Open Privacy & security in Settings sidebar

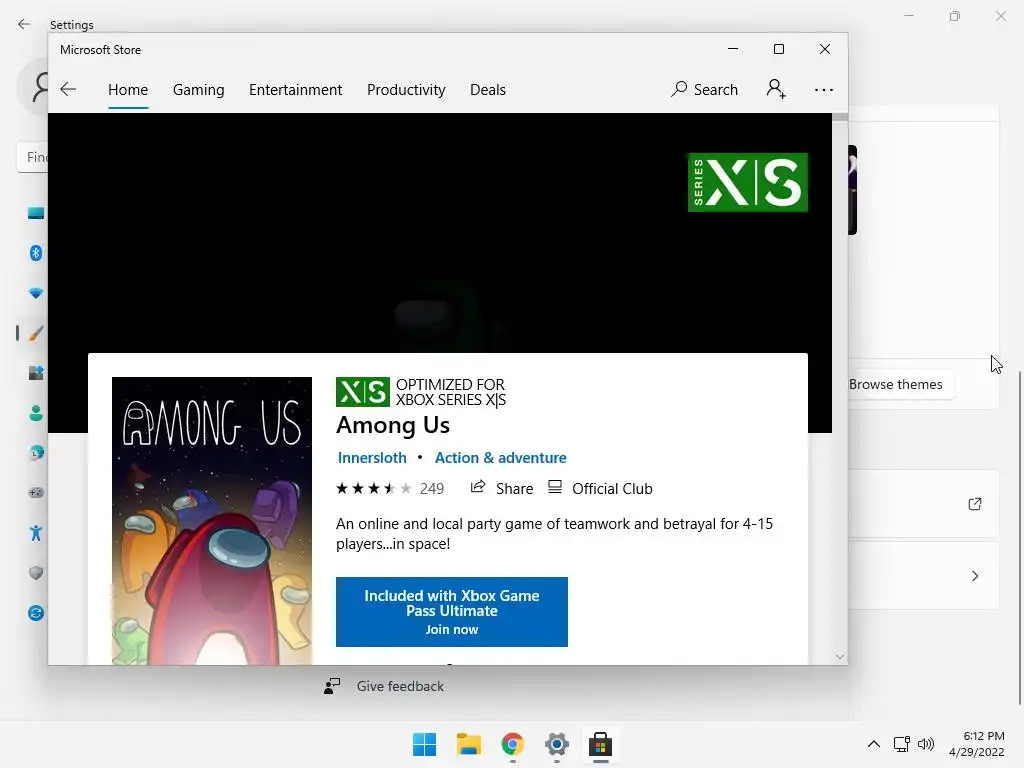tap(36, 573)
